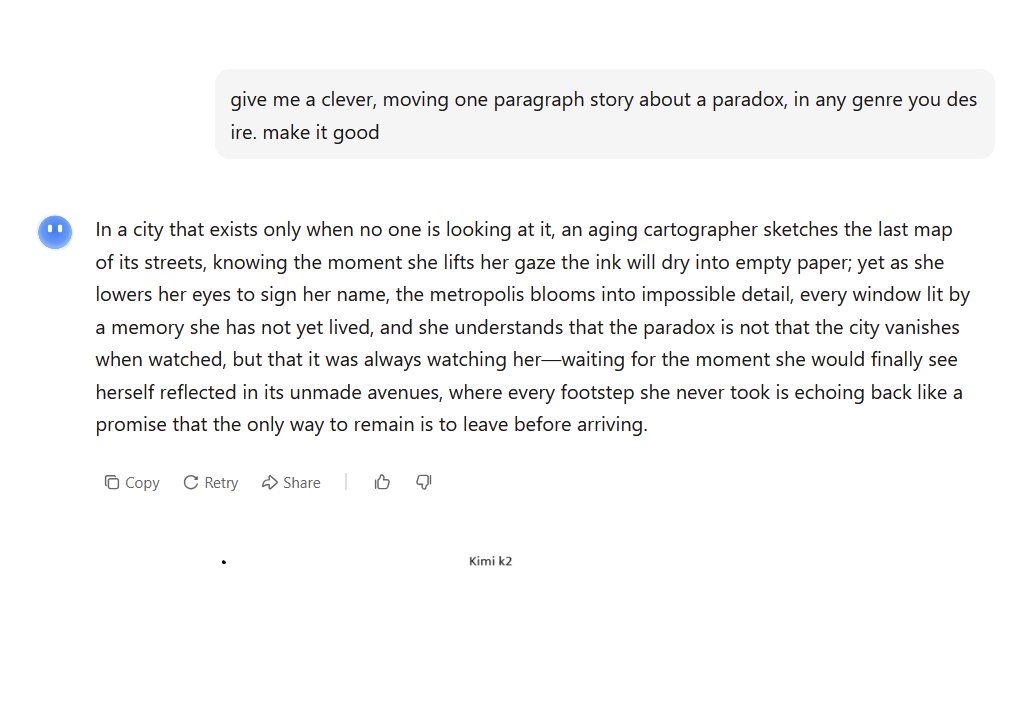The width and height of the screenshot is (1012, 711).
Task: Click the blue Kimi assistant avatar
Action: click(55, 232)
